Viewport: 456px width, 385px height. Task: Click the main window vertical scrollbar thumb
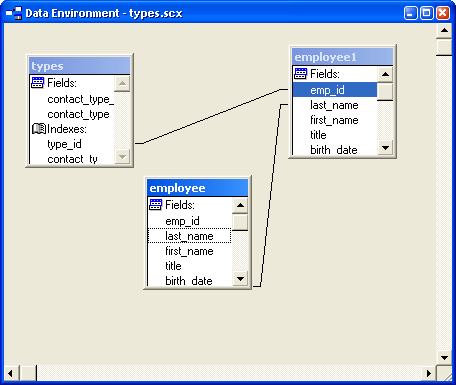click(444, 47)
